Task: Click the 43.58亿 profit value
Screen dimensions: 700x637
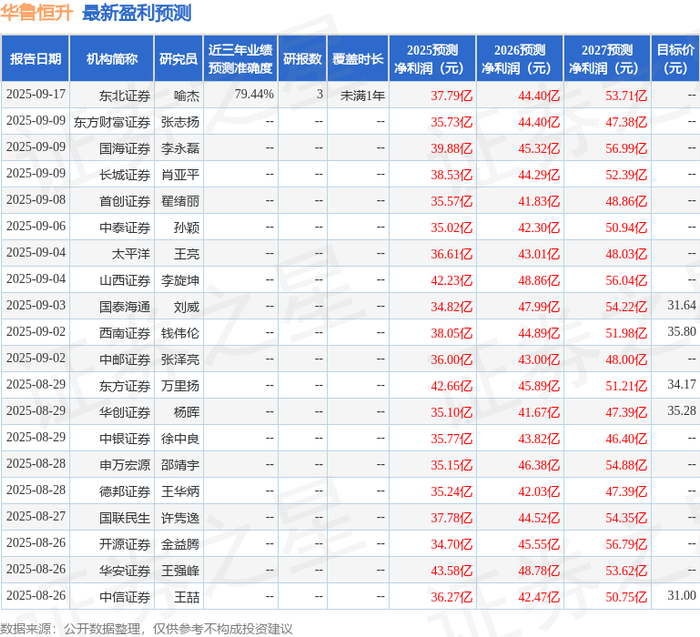Action: click(451, 570)
